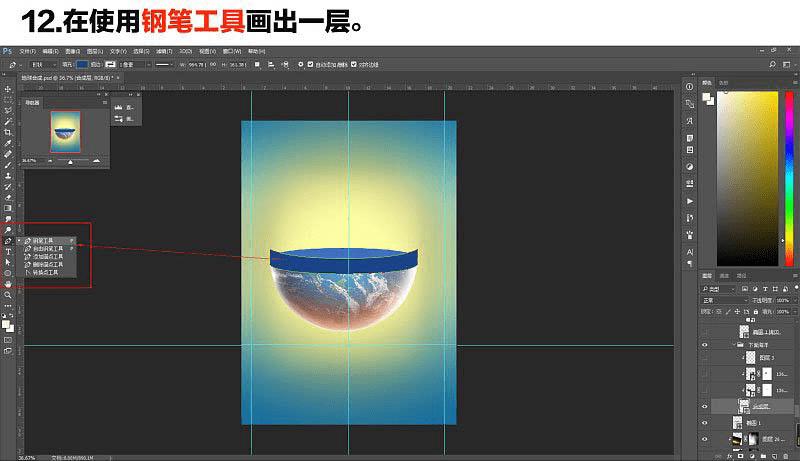This screenshot has height=461, width=800.
Task: Click the Navigator zoom in mountain button
Action: [96, 161]
